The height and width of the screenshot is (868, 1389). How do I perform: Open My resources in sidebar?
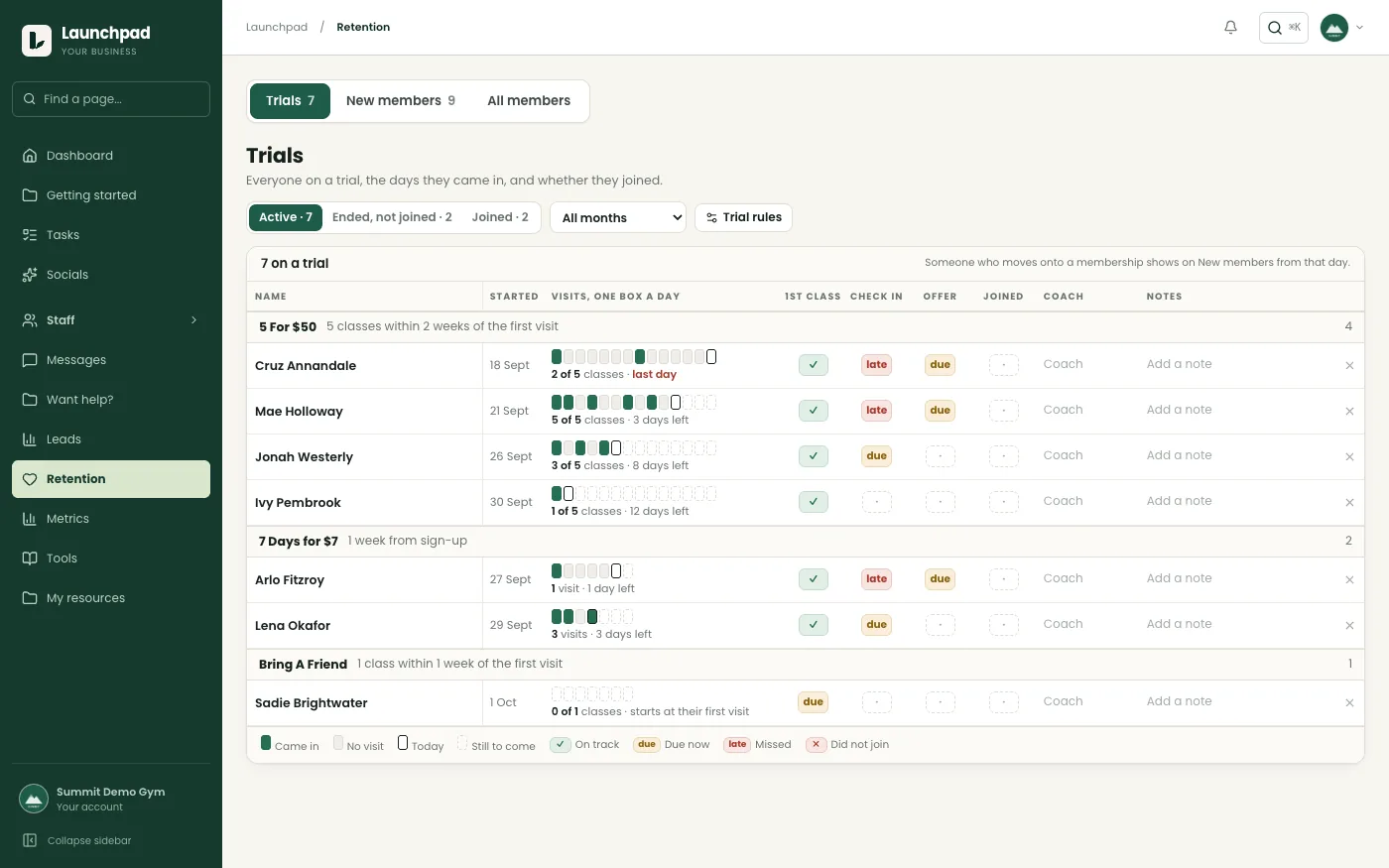111,598
